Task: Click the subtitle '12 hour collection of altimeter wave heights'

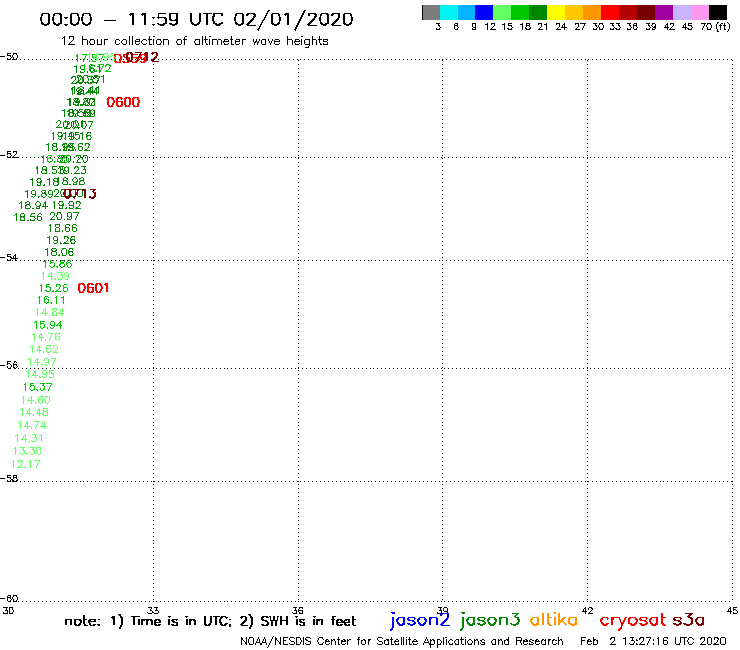Action: point(194,41)
